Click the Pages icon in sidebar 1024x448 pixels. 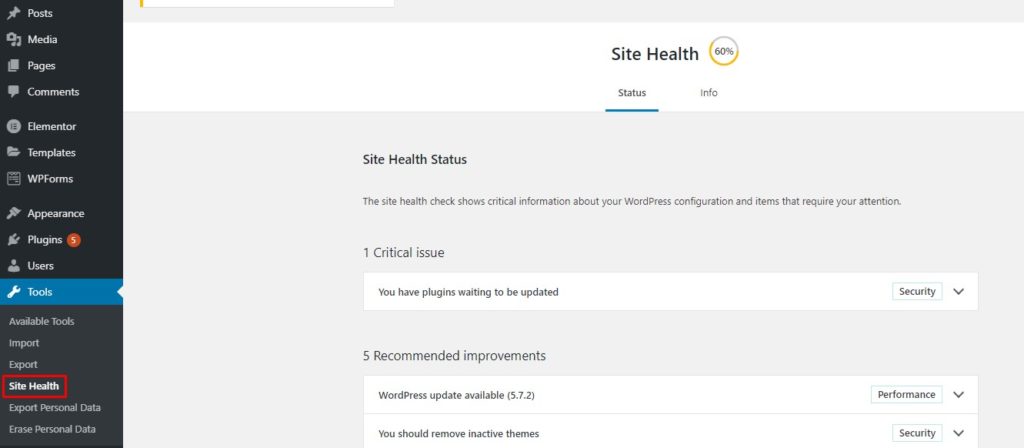click(13, 65)
